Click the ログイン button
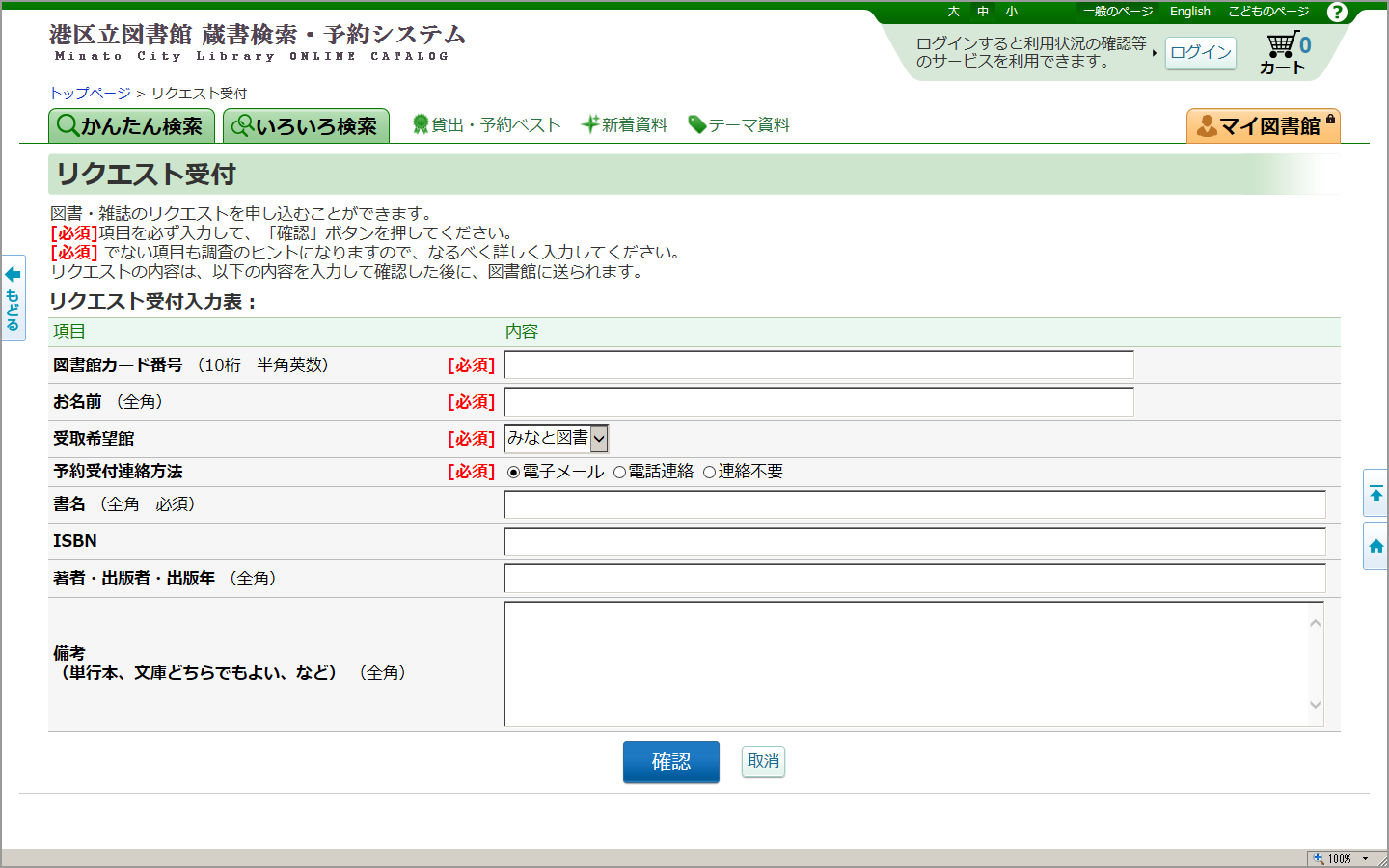 (x=1201, y=52)
